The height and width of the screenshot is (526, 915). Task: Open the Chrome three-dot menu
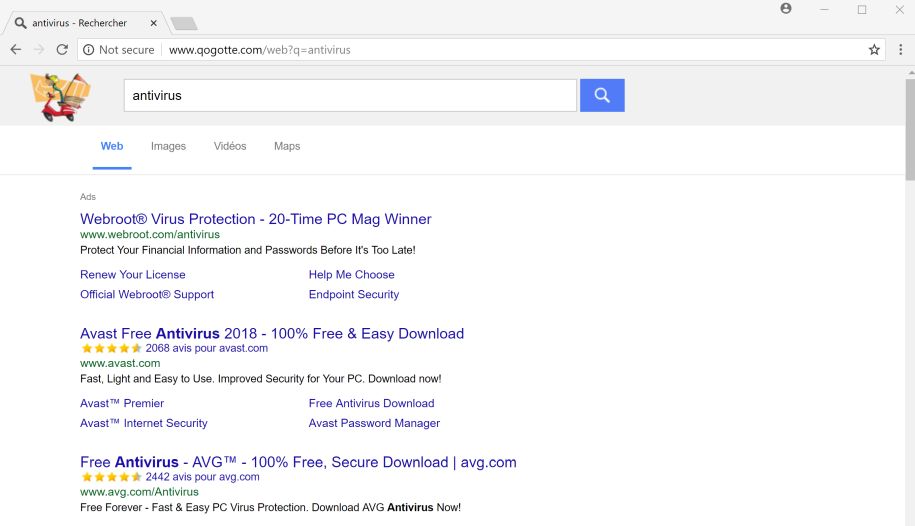[x=899, y=50]
